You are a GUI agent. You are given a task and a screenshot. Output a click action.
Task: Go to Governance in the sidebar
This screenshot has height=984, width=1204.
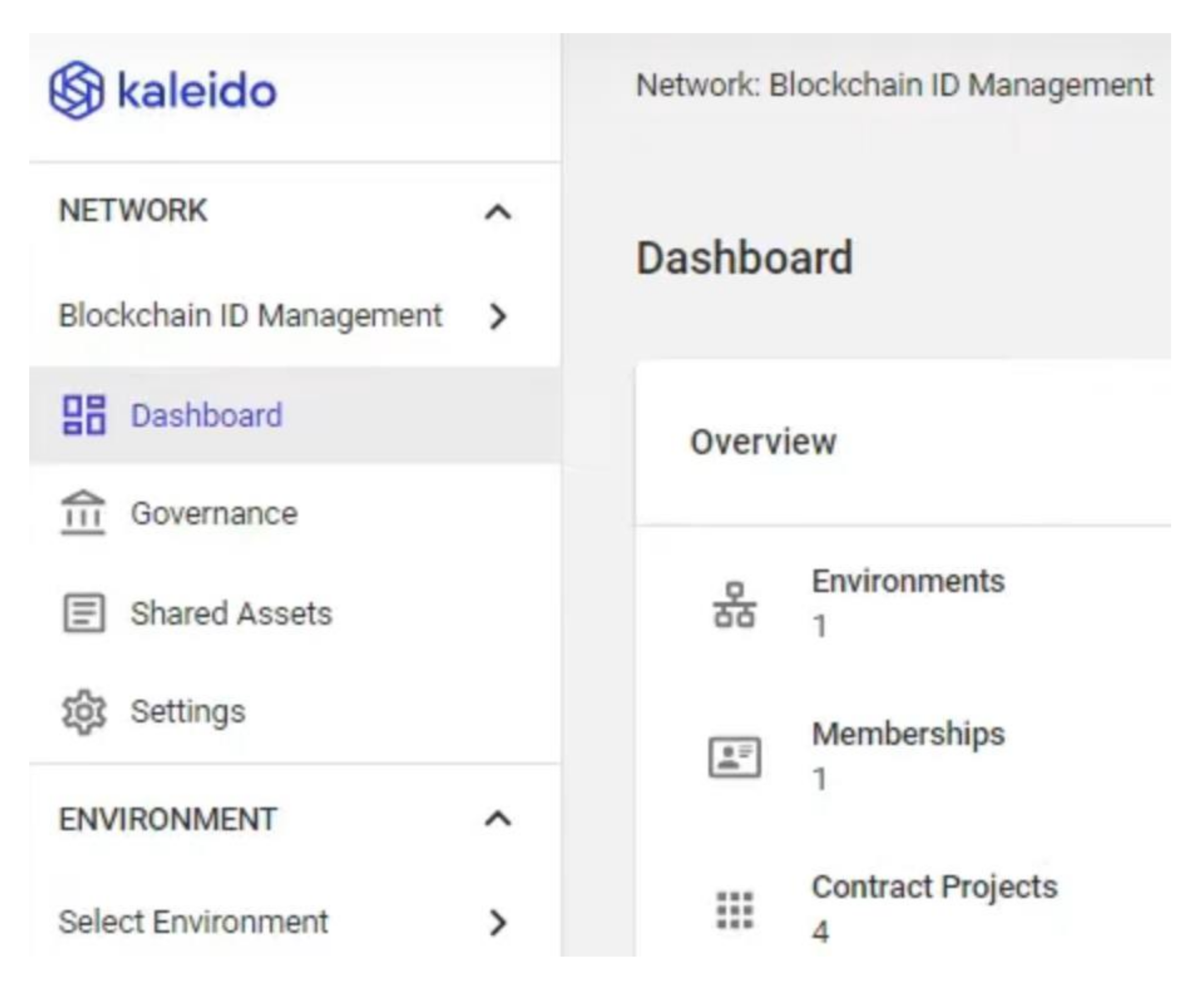click(x=214, y=514)
